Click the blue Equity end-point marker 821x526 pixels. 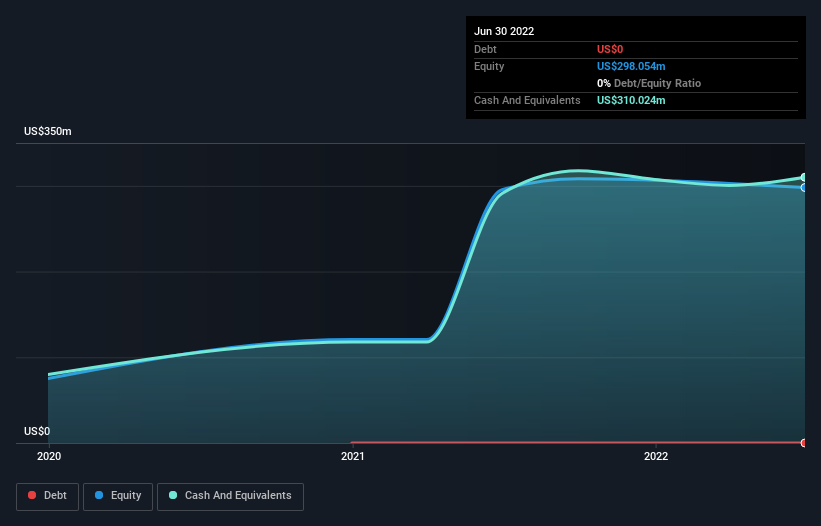click(x=804, y=187)
